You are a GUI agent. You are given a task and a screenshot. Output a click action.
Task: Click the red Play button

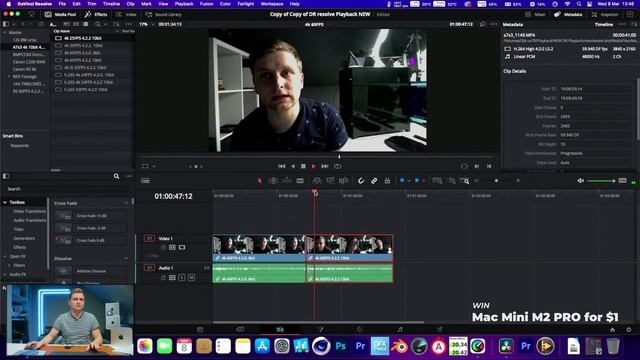(313, 166)
